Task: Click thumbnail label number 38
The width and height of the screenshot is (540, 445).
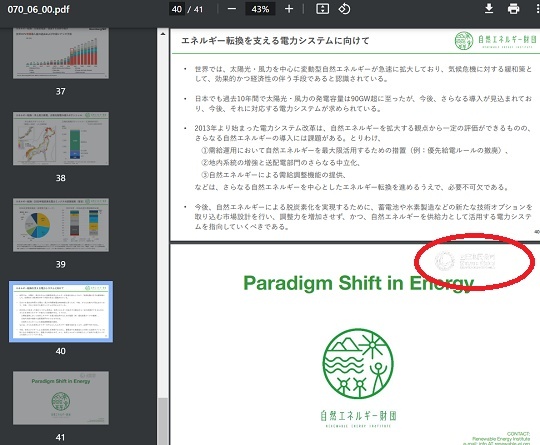Action: click(61, 178)
